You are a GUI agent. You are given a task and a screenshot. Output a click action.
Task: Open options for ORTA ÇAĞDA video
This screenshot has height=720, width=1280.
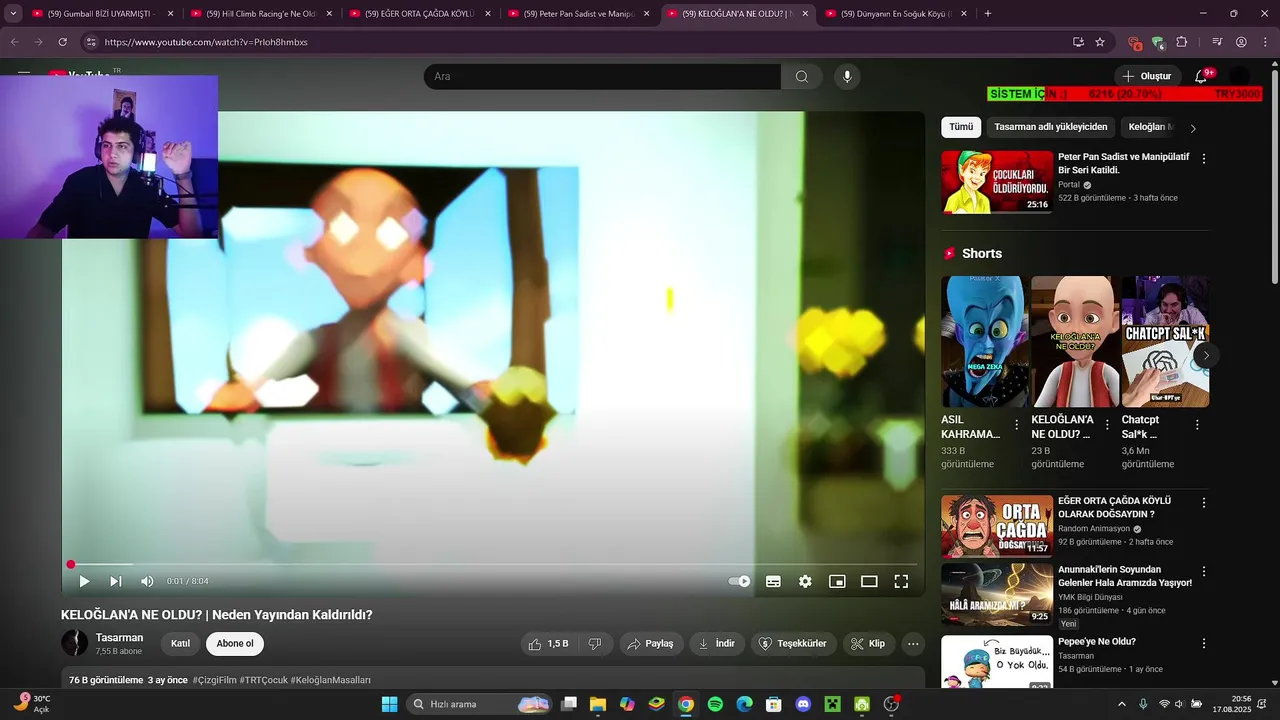pyautogui.click(x=1204, y=503)
